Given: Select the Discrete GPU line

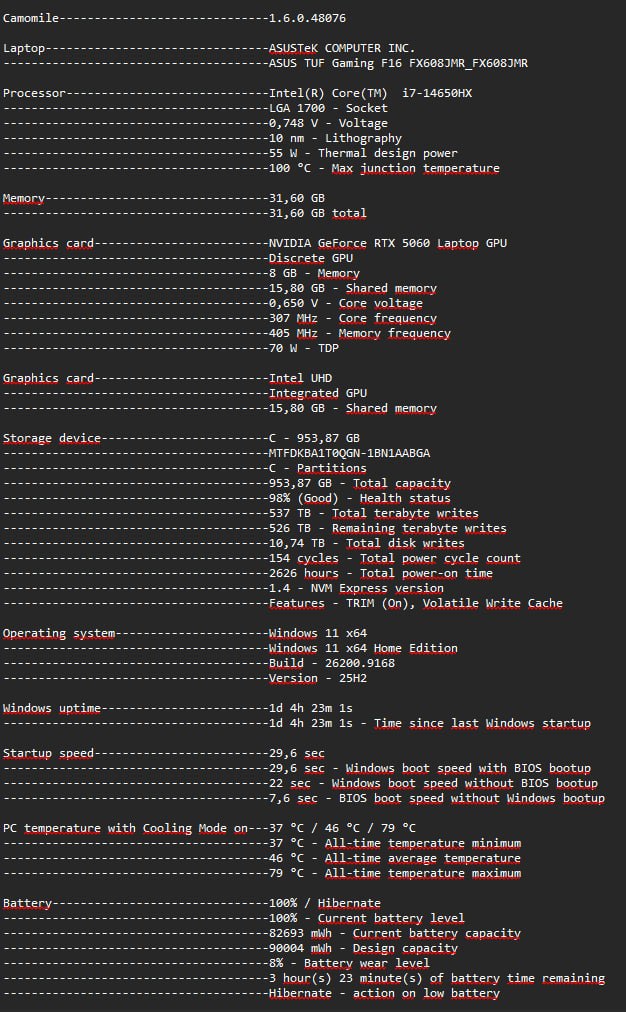Looking at the screenshot, I should click(311, 258).
